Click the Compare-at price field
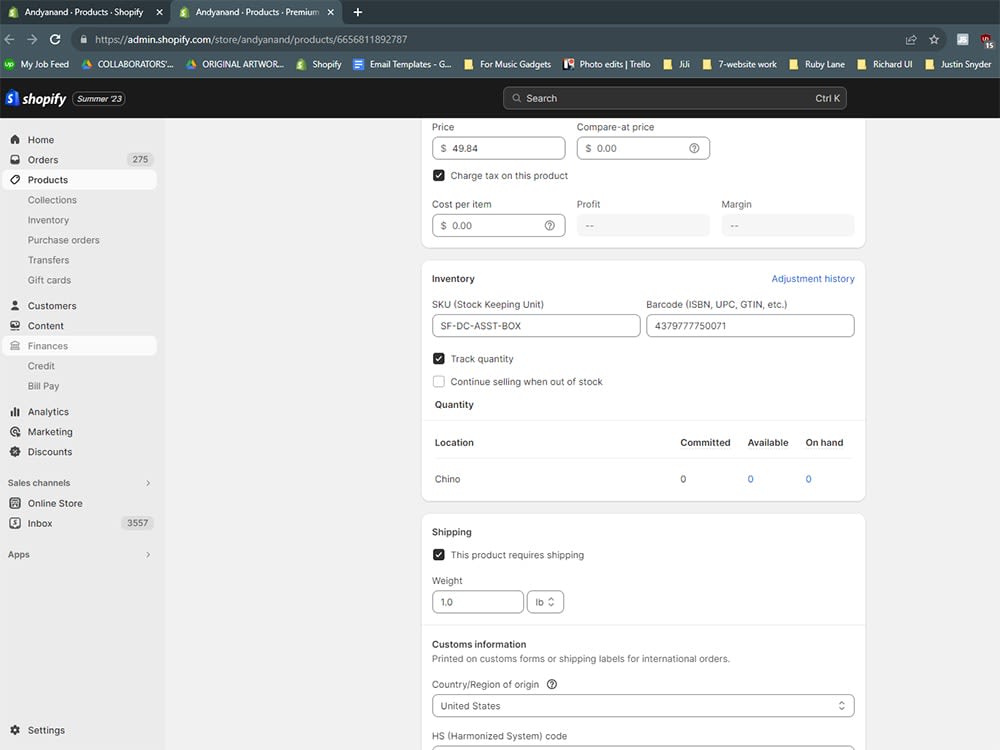The image size is (1000, 750). [x=643, y=149]
